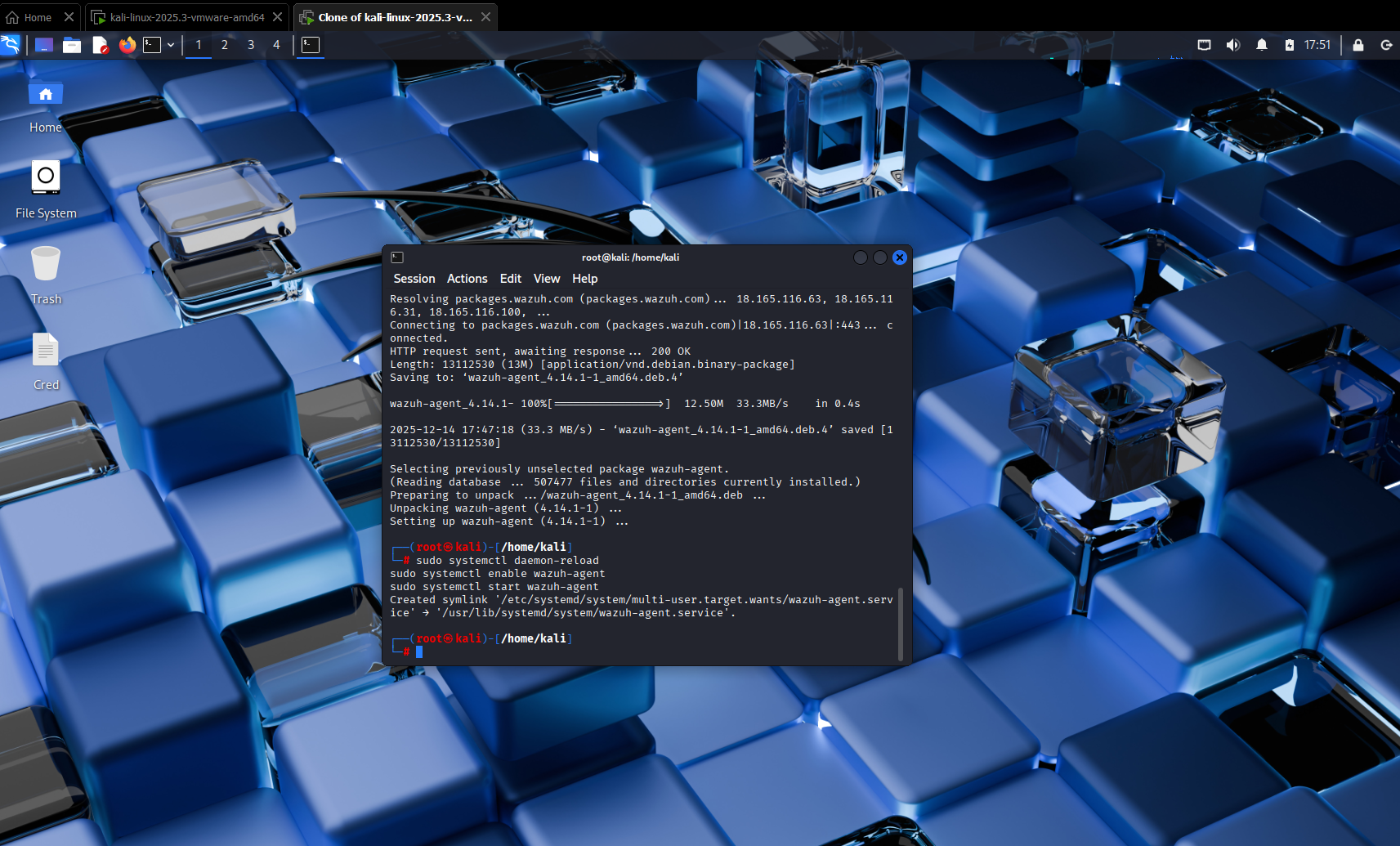The width and height of the screenshot is (1400, 846).
Task: Click the 17:51 panel clock
Action: [1317, 45]
